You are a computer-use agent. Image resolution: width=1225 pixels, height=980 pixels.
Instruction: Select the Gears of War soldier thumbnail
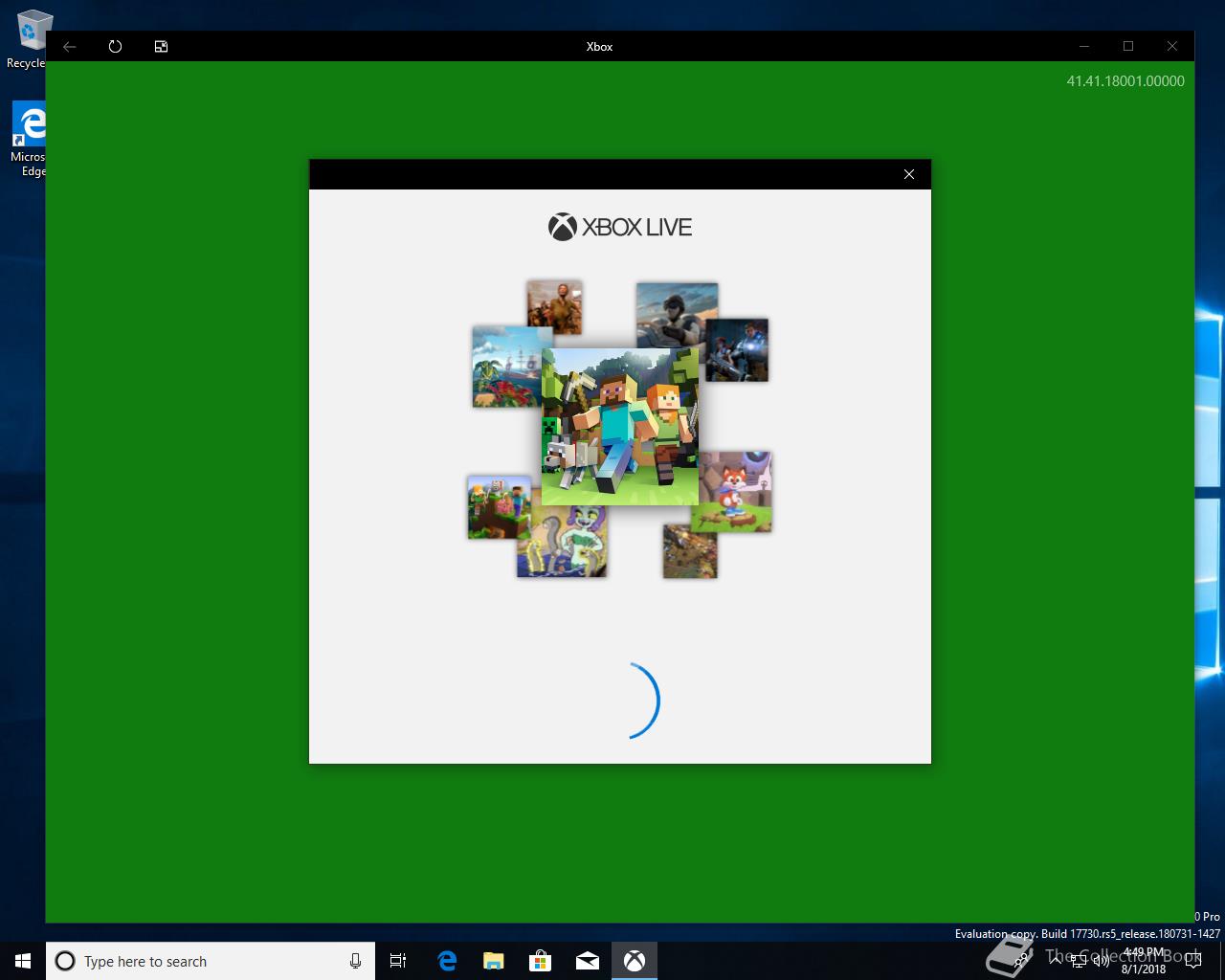(x=737, y=350)
